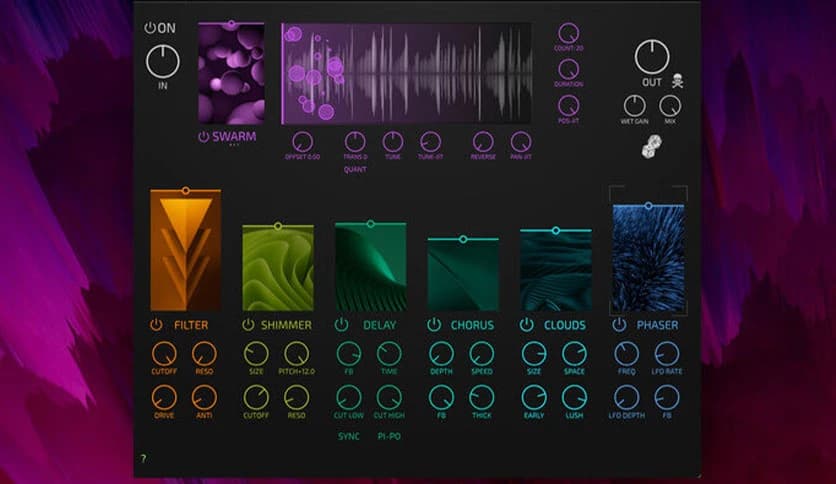Click the REVERSE knob
The image size is (836, 484).
(483, 142)
